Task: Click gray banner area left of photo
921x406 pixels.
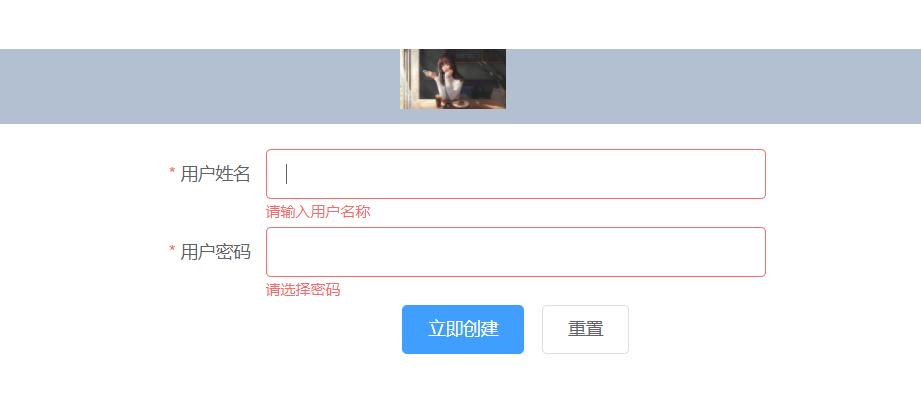Action: (200, 86)
